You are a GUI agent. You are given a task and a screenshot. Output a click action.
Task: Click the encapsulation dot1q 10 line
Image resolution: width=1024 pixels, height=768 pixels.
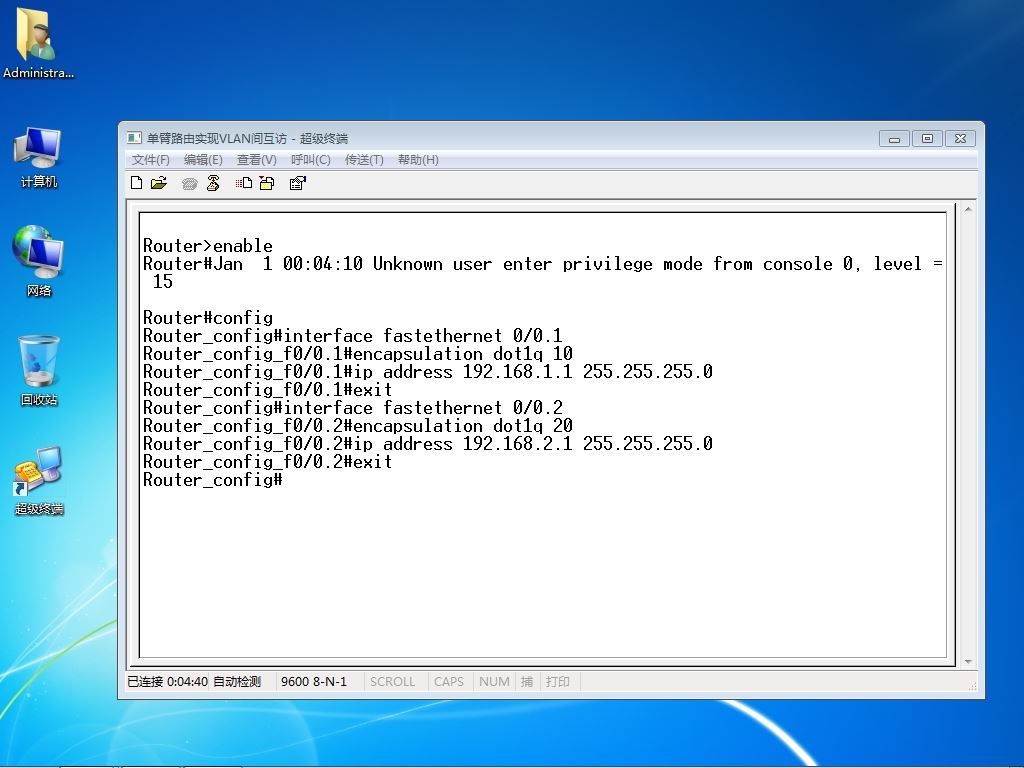pyautogui.click(x=358, y=354)
